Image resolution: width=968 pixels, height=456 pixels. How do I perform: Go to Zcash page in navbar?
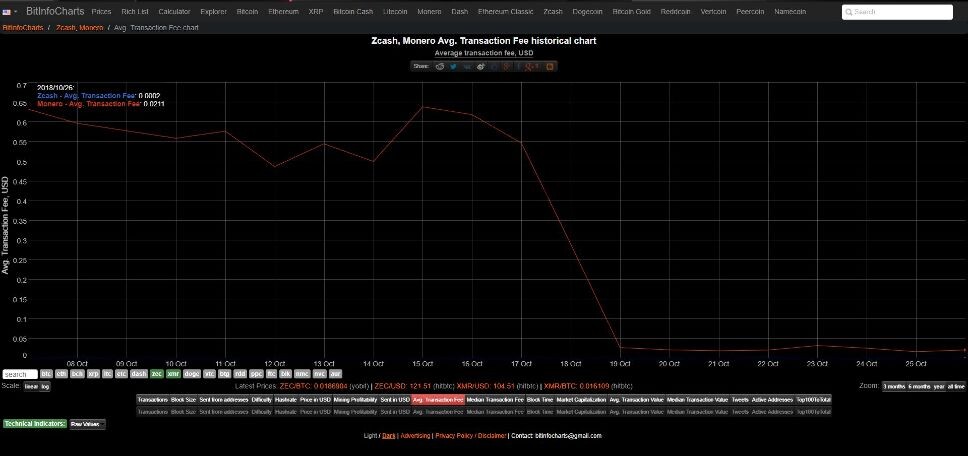[x=553, y=12]
